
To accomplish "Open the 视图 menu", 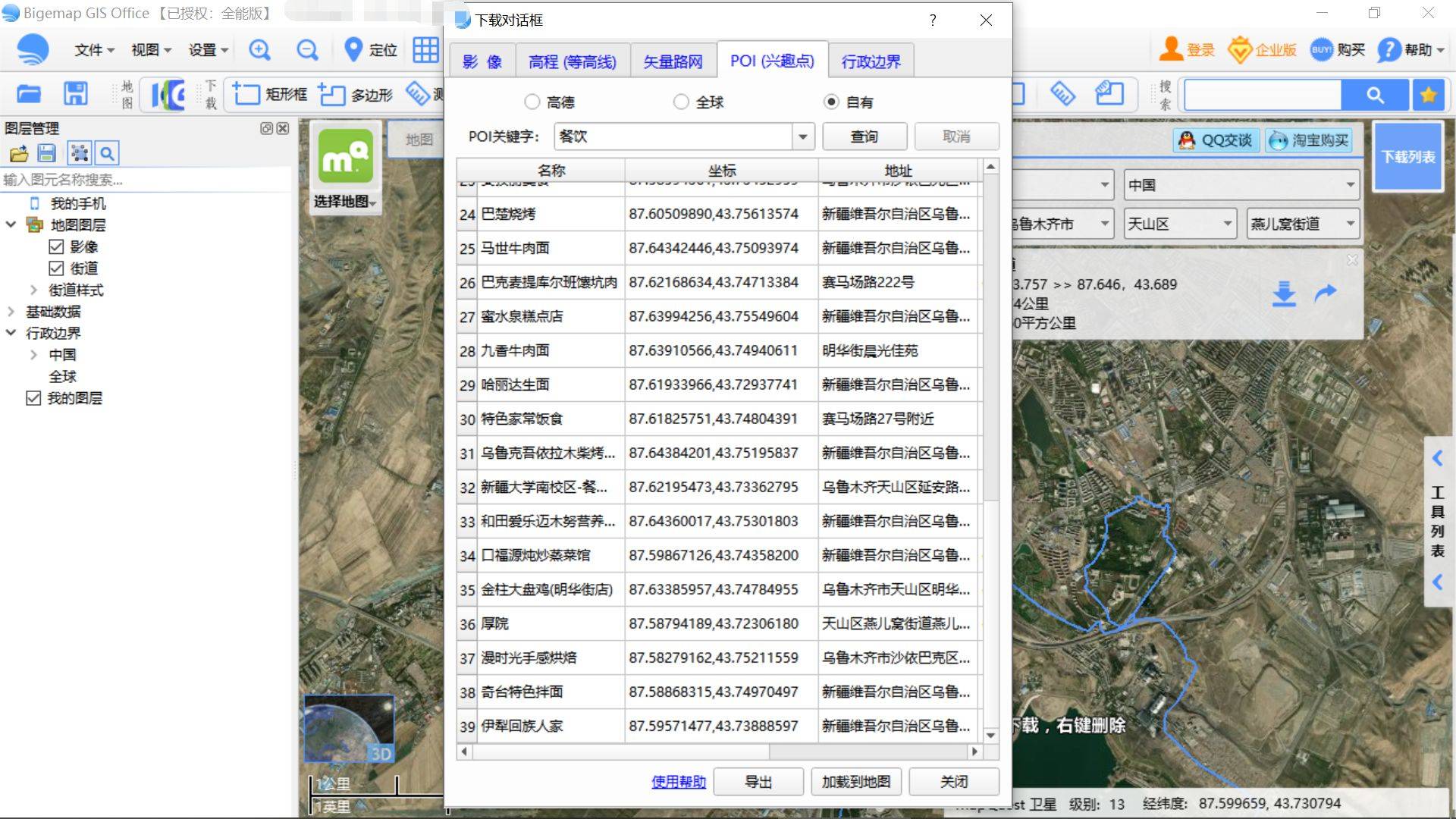I will 151,50.
